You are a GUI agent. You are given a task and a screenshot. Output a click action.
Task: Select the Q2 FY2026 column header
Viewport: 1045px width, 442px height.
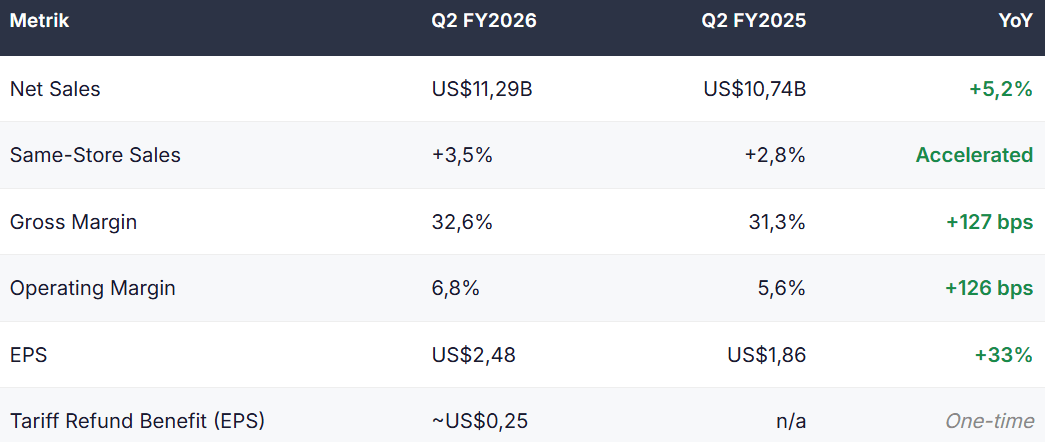[x=484, y=21]
